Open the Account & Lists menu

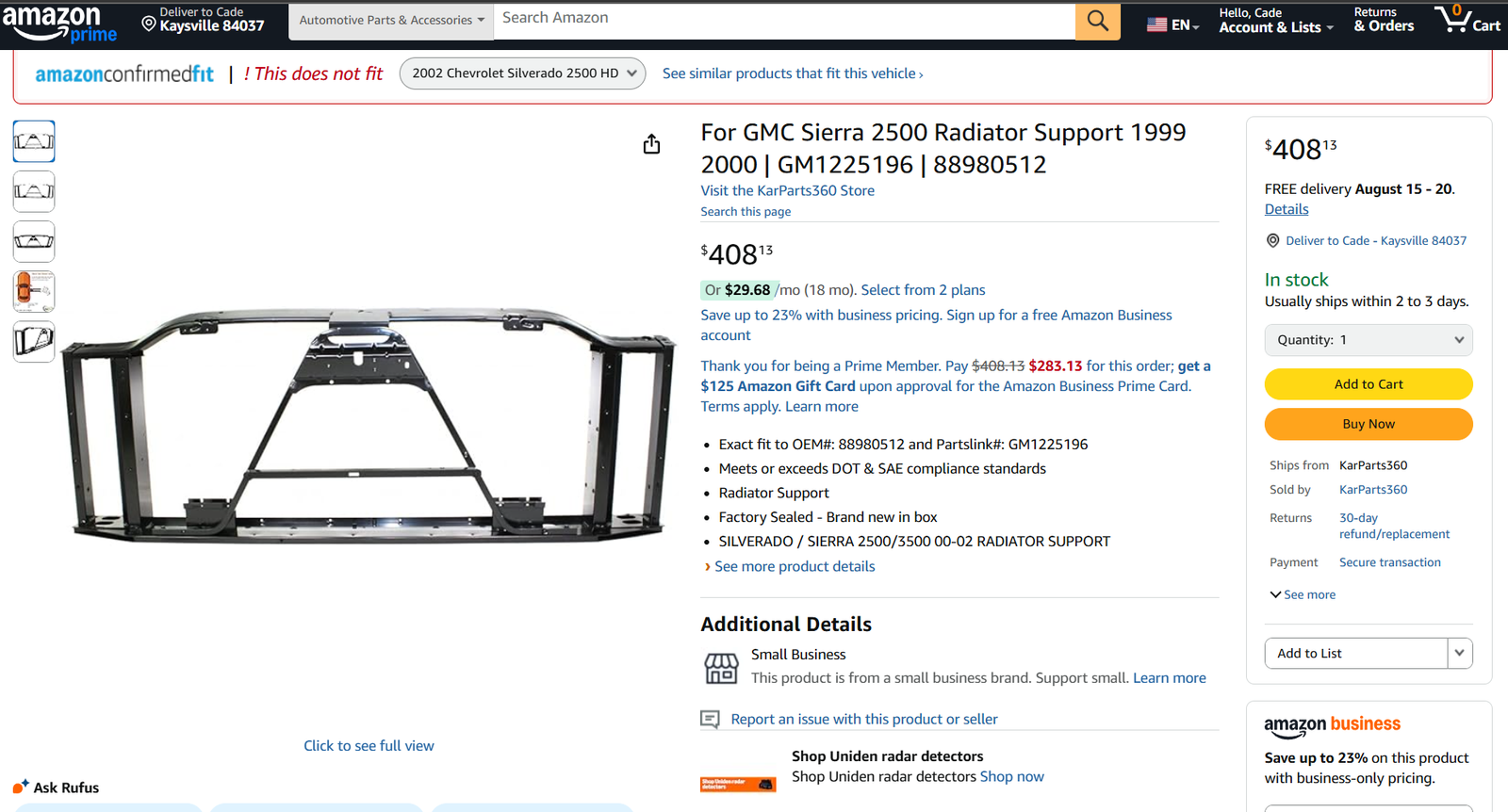(1275, 20)
